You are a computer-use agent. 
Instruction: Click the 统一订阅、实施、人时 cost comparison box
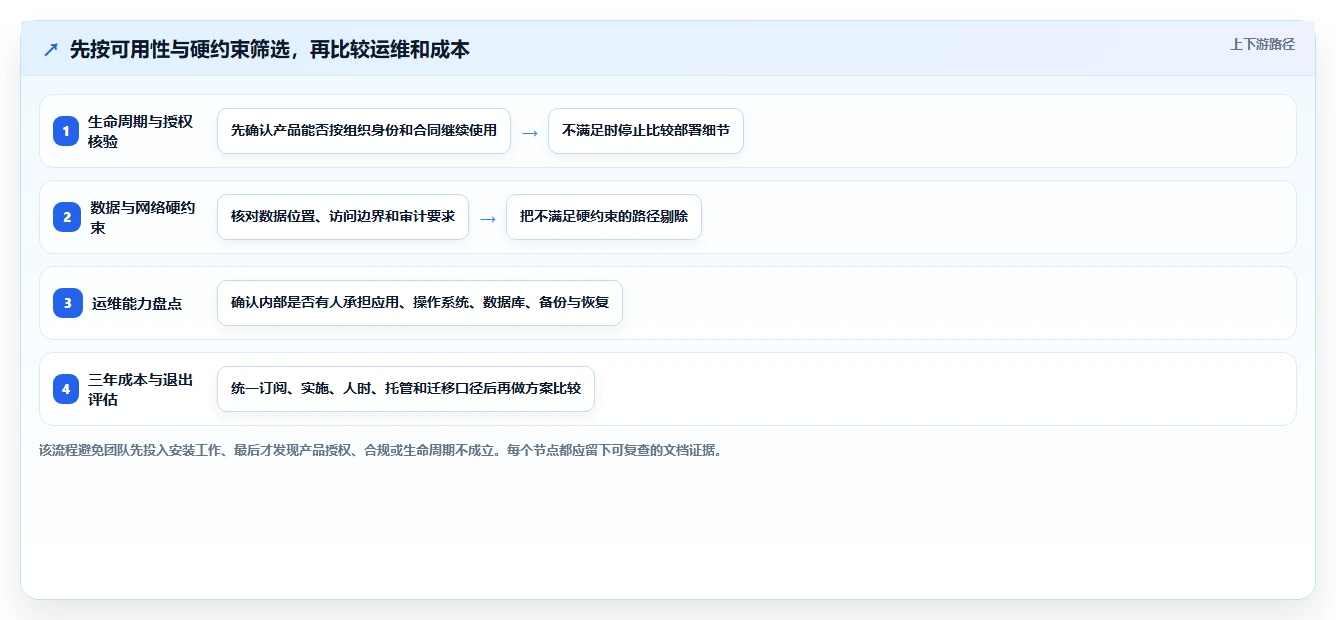(406, 389)
